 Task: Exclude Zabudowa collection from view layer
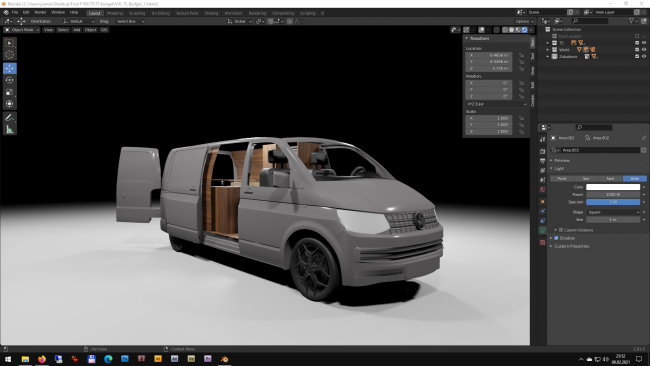637,56
